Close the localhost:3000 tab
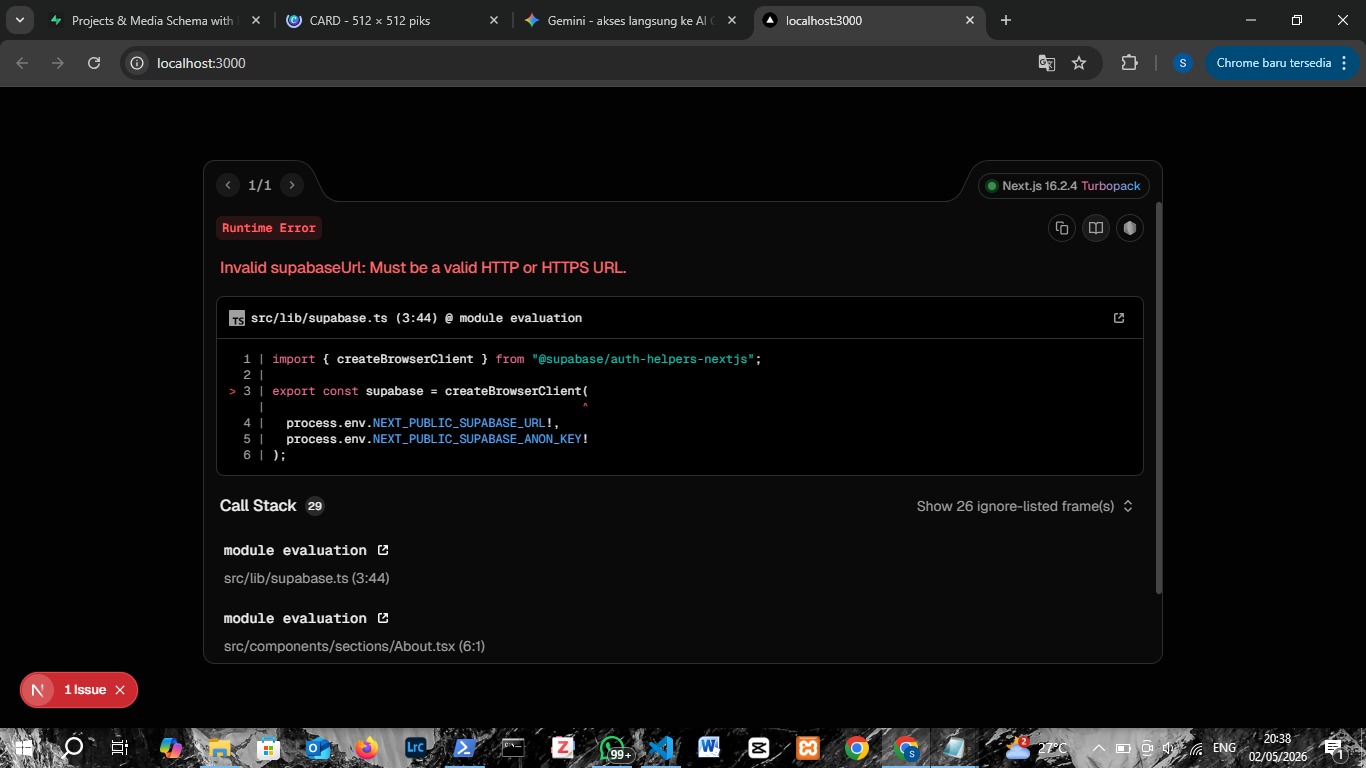The width and height of the screenshot is (1366, 768). point(970,20)
